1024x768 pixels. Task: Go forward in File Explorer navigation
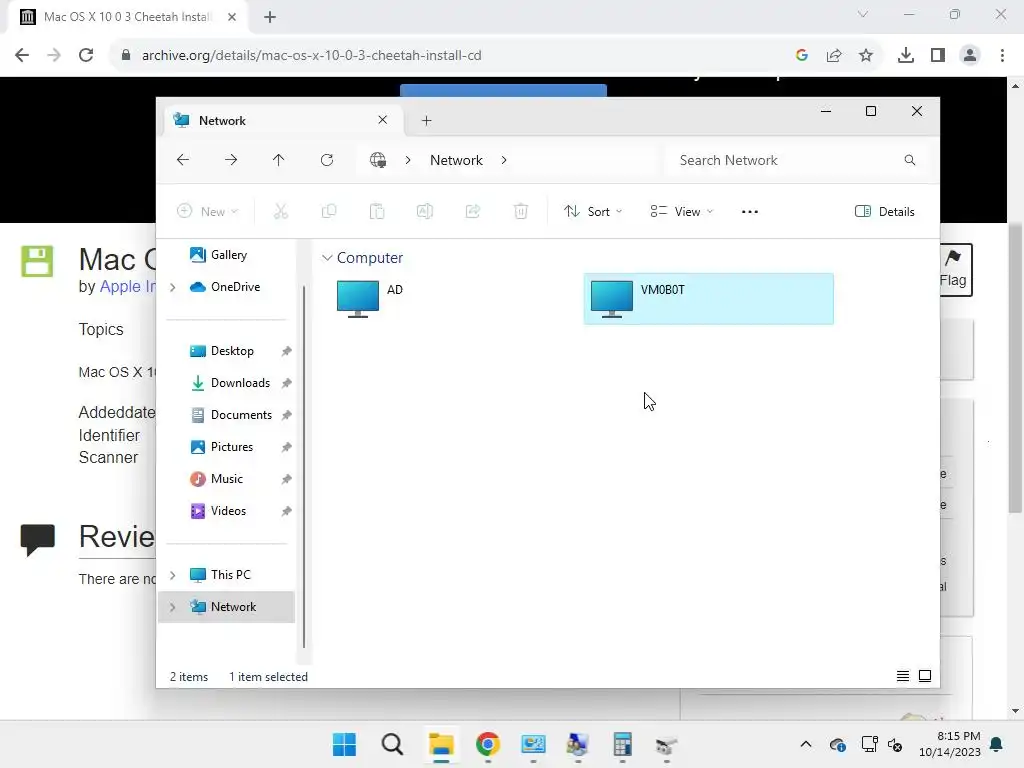(x=231, y=160)
